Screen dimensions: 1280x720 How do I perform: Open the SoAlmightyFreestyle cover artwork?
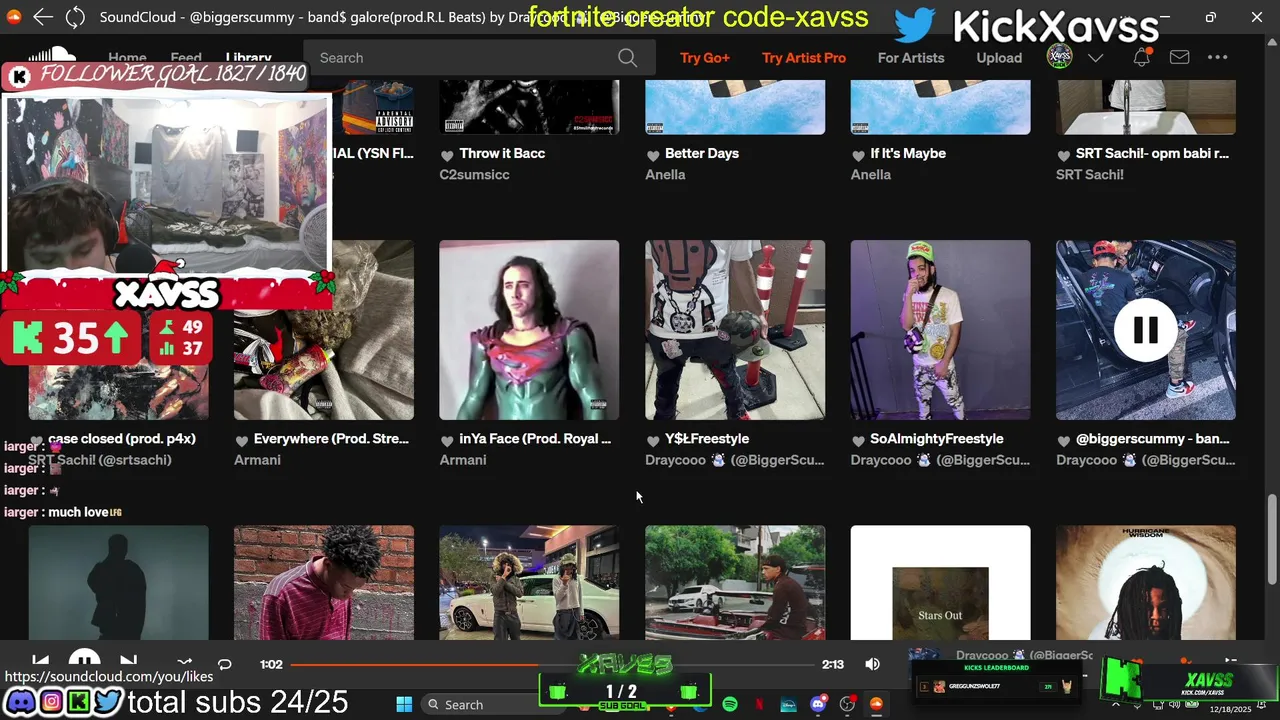pyautogui.click(x=940, y=330)
